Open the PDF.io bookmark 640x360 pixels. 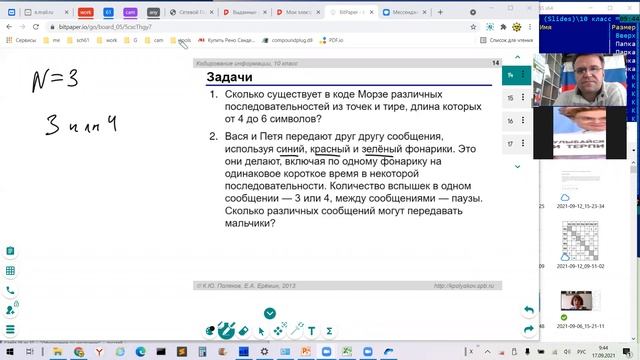[x=332, y=40]
